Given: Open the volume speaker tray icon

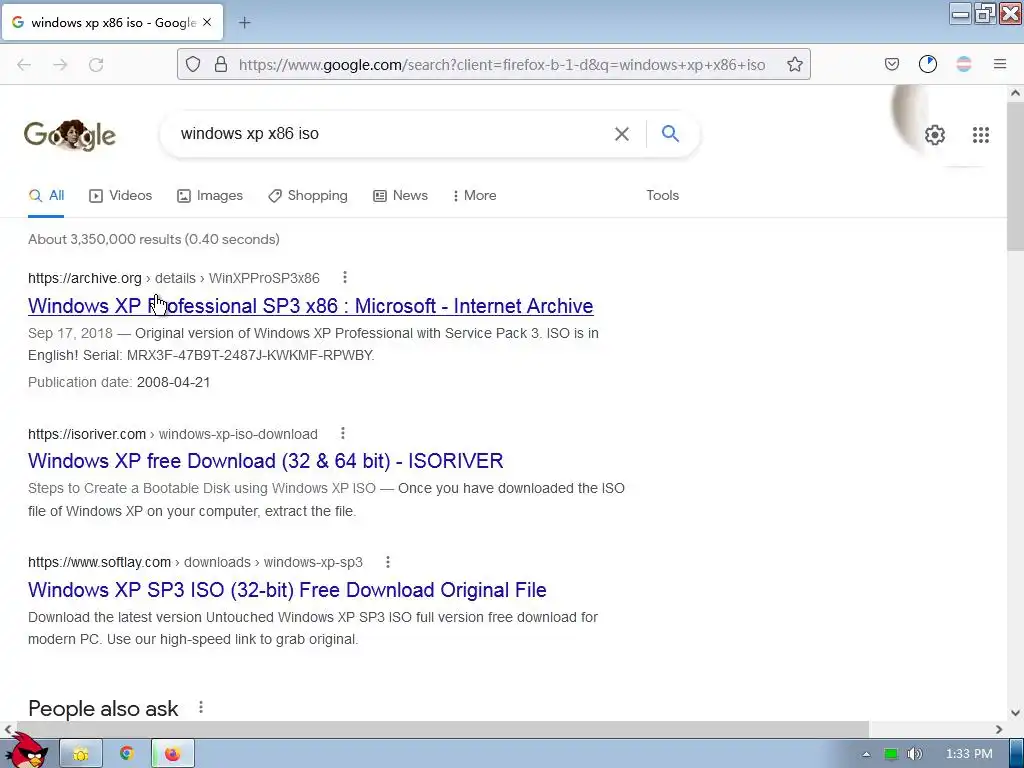Looking at the screenshot, I should pos(914,754).
